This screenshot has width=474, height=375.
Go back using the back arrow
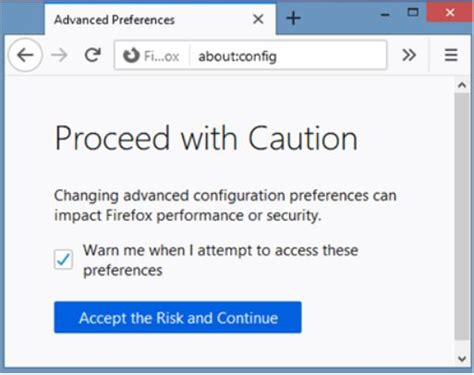pyautogui.click(x=25, y=55)
